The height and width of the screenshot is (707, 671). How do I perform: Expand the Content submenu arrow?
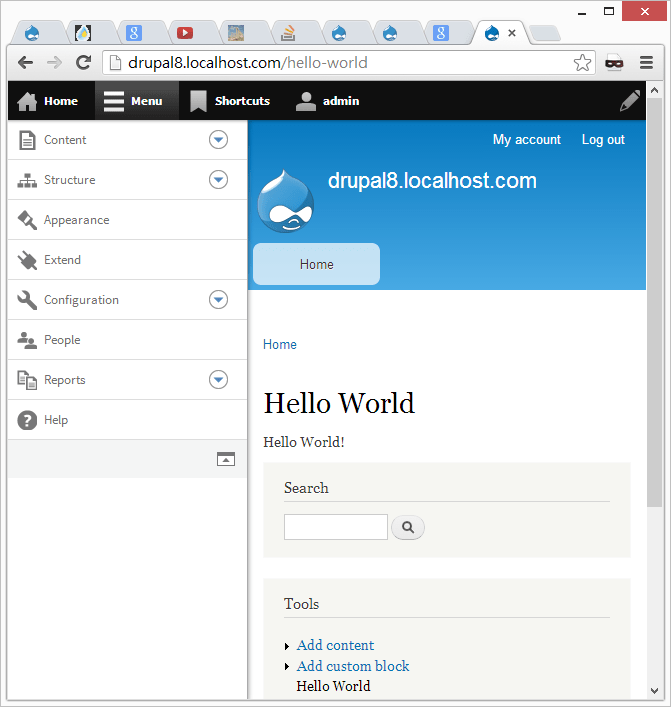click(219, 140)
